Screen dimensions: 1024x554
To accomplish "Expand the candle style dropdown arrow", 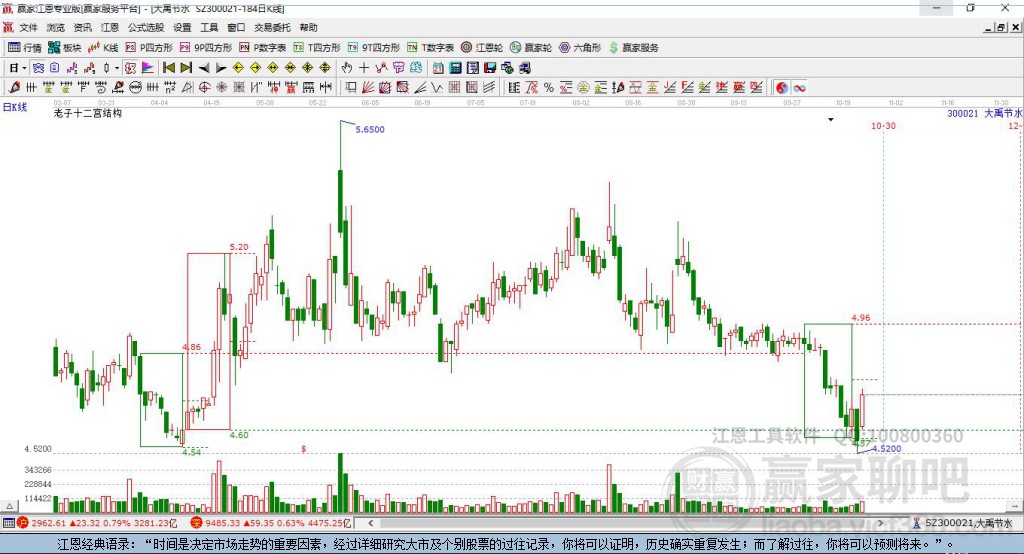I will [117, 68].
